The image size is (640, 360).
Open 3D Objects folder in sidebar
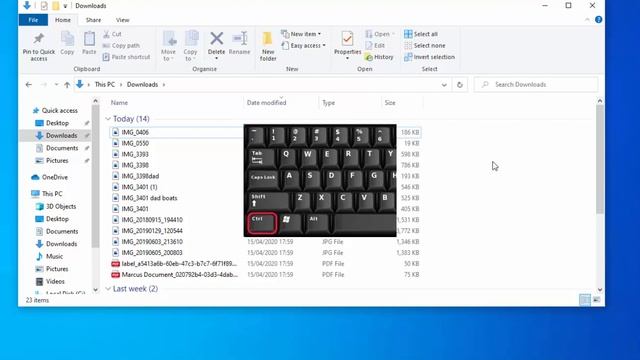pos(61,207)
